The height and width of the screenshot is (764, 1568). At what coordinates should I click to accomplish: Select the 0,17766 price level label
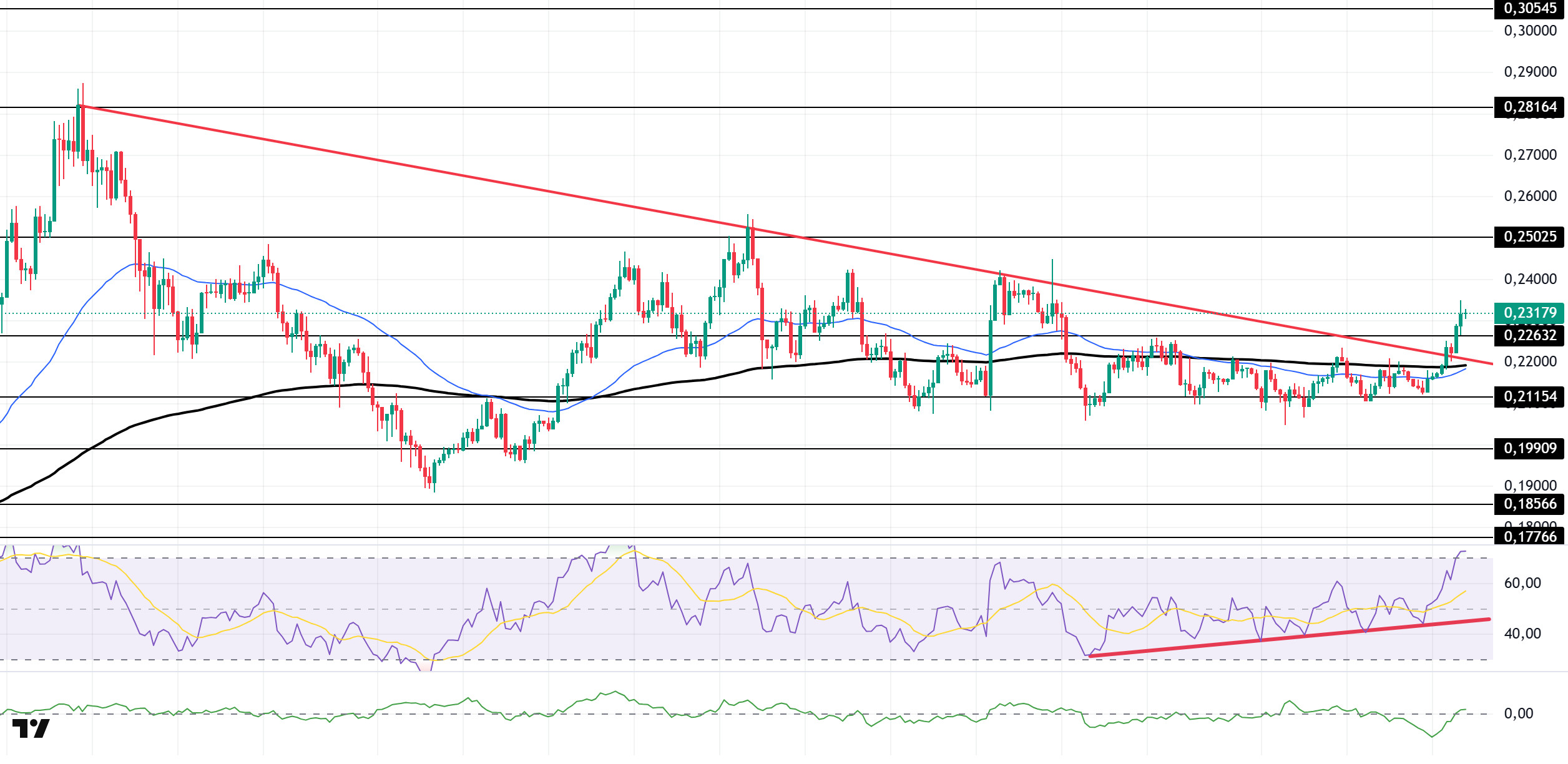click(x=1531, y=537)
